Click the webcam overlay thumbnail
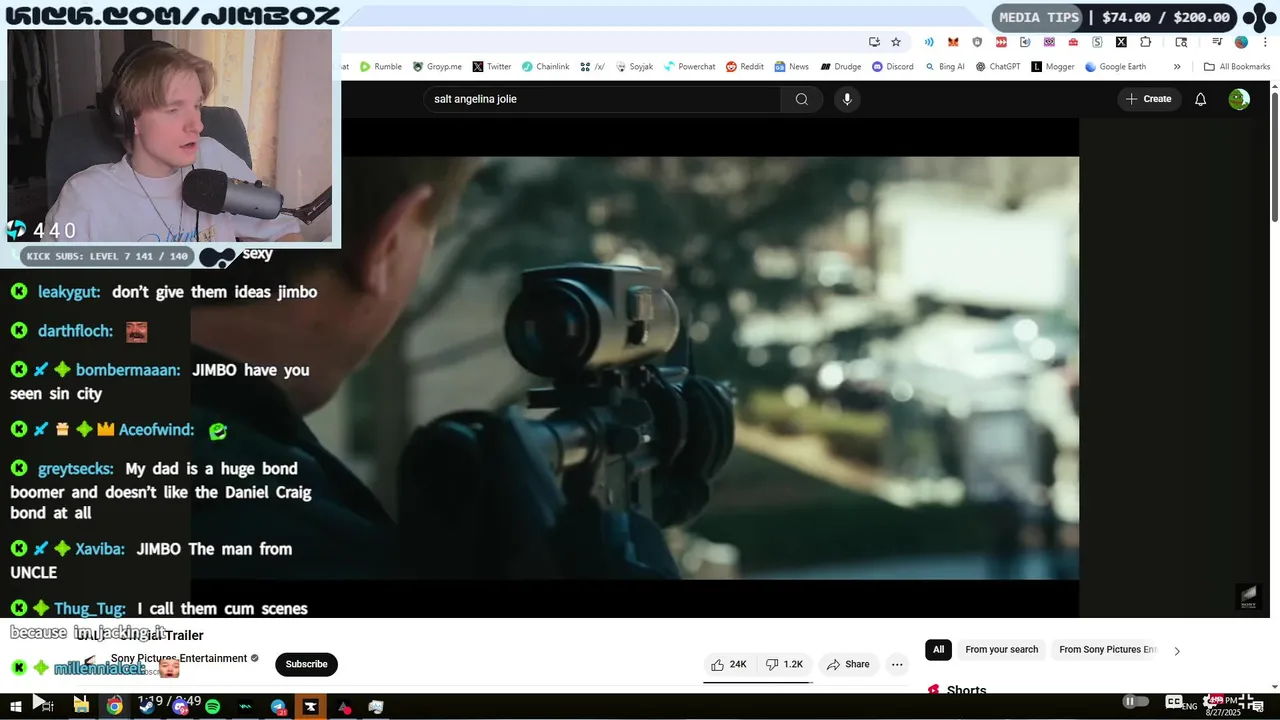 (x=169, y=136)
